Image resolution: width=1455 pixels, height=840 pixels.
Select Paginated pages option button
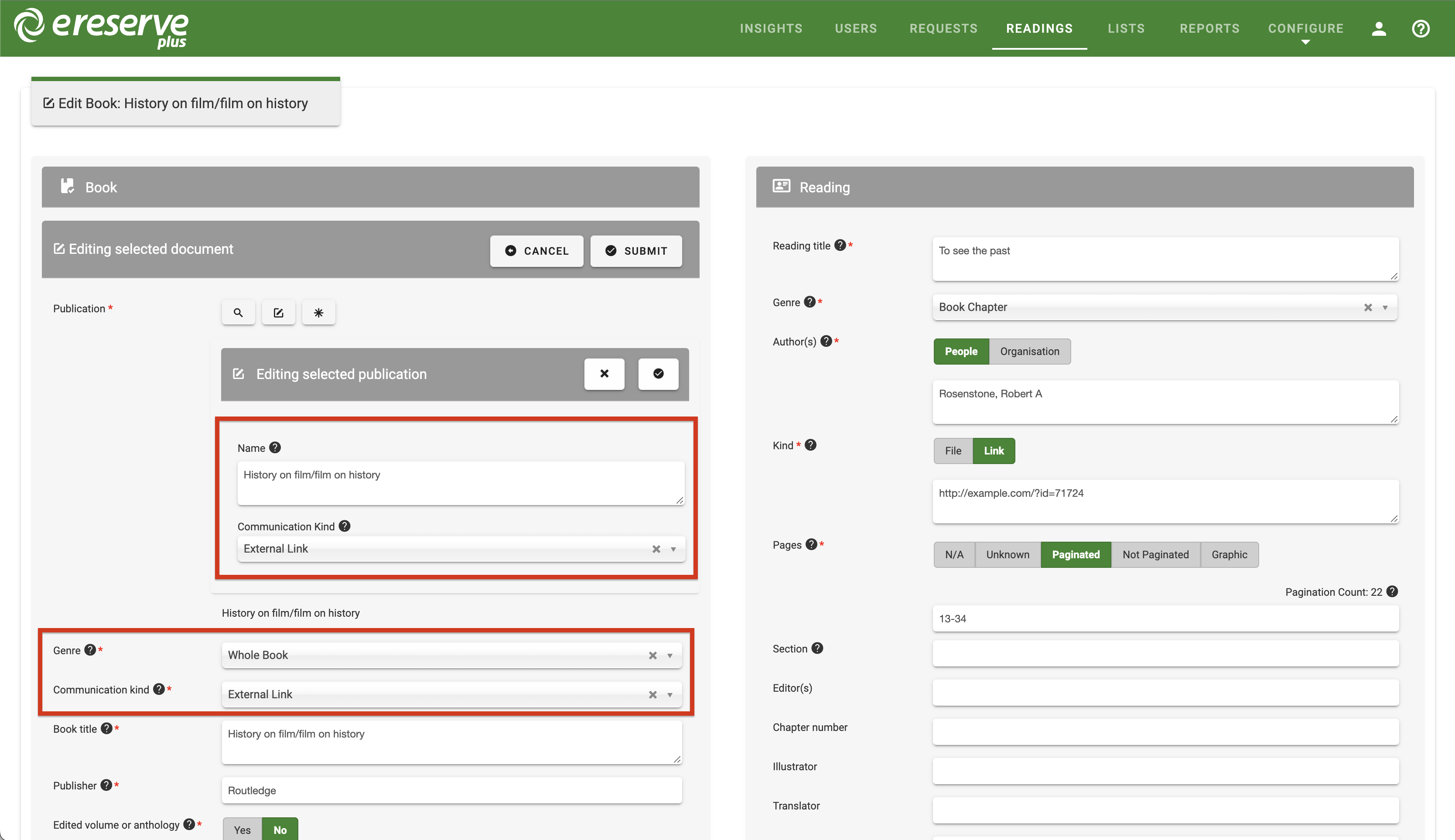1076,554
